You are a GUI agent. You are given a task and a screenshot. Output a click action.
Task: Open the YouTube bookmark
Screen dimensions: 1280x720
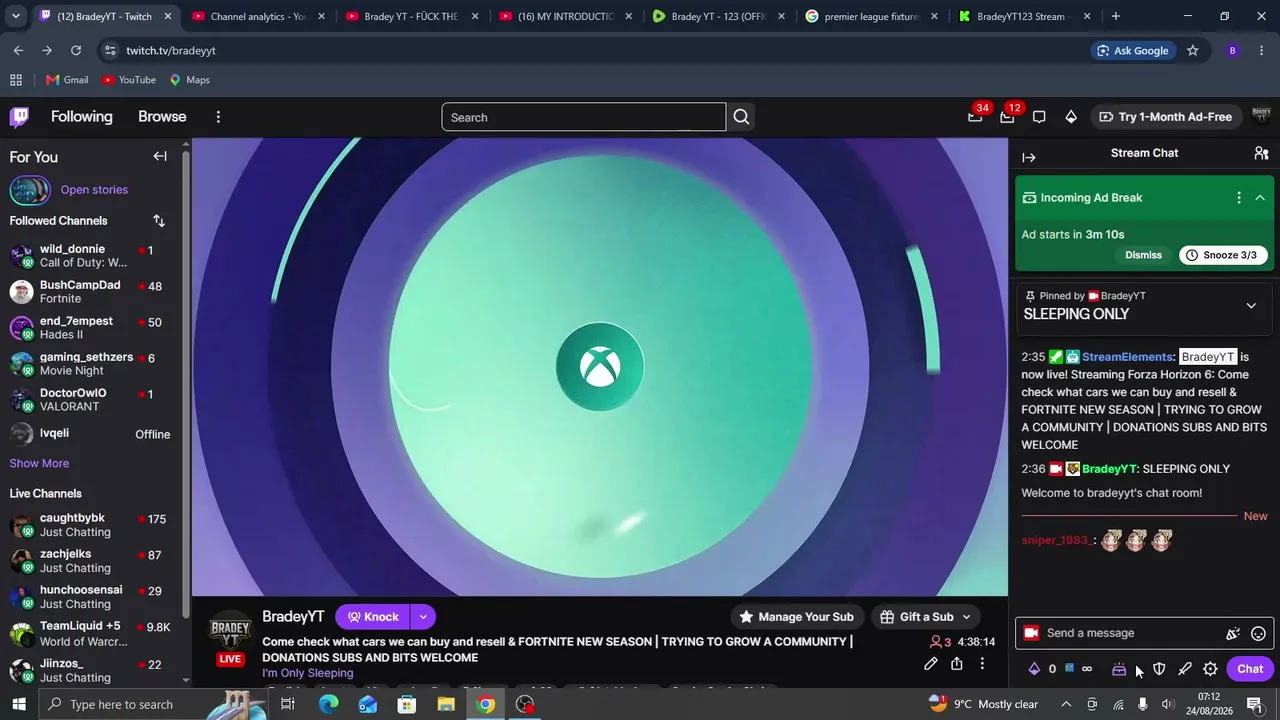coord(129,80)
